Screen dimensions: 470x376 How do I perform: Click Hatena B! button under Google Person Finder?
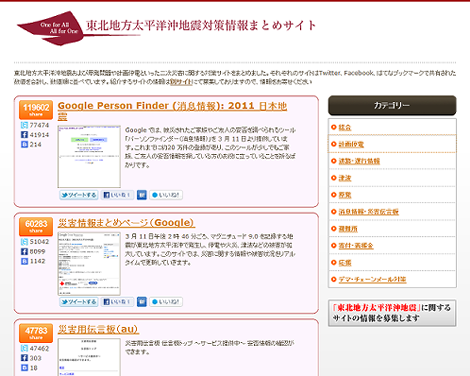coord(142,195)
